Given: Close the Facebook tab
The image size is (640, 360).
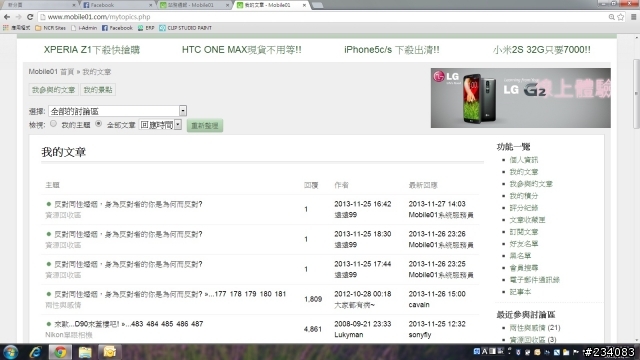Looking at the screenshot, I should 151,5.
